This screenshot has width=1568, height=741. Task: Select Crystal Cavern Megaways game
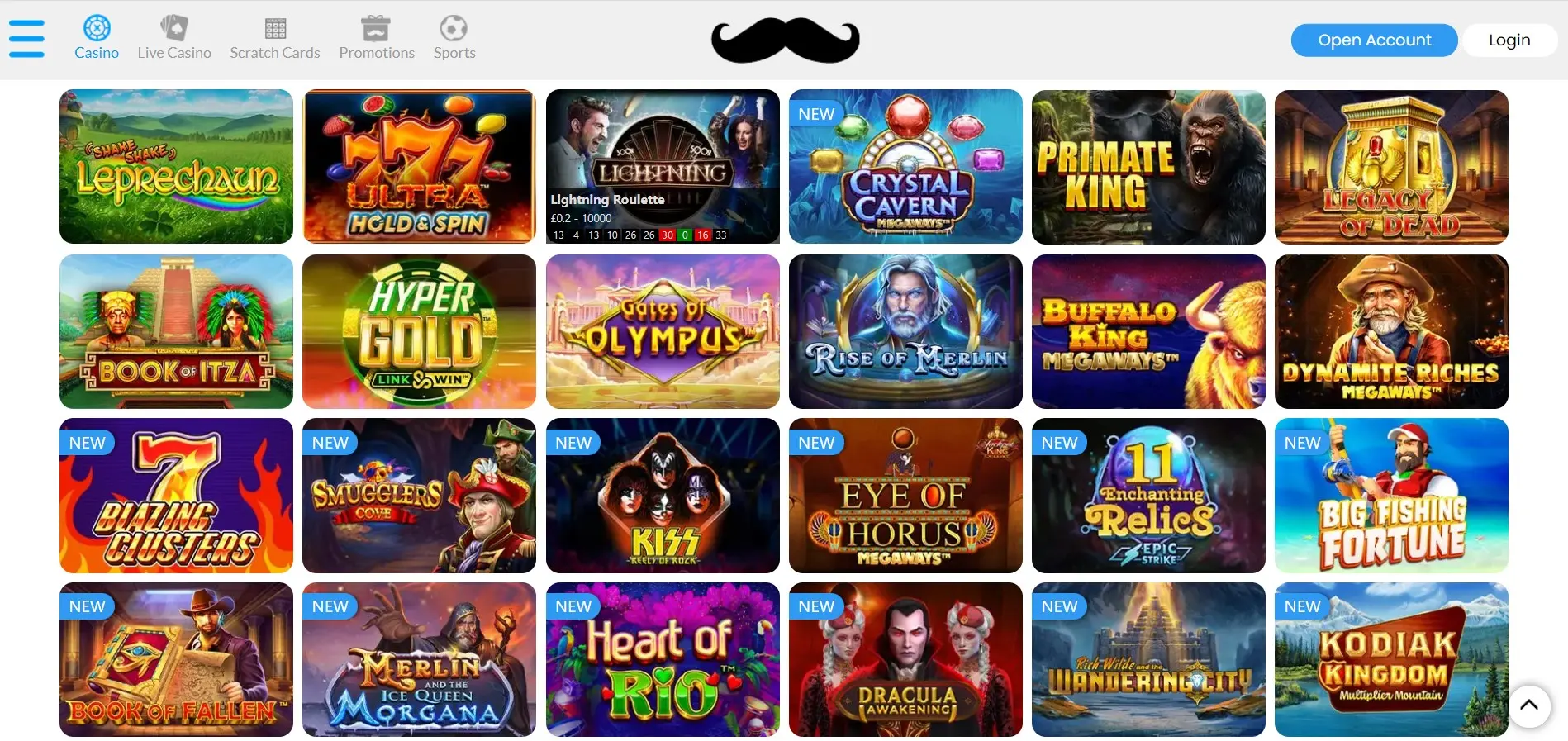pyautogui.click(x=905, y=166)
